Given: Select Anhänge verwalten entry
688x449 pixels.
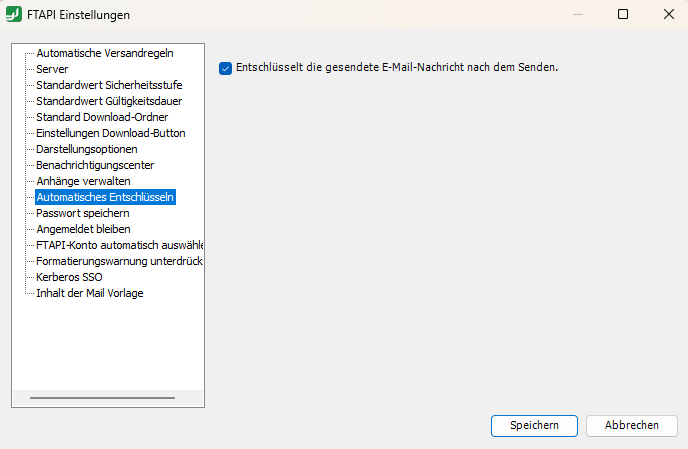Looking at the screenshot, I should pyautogui.click(x=83, y=181).
